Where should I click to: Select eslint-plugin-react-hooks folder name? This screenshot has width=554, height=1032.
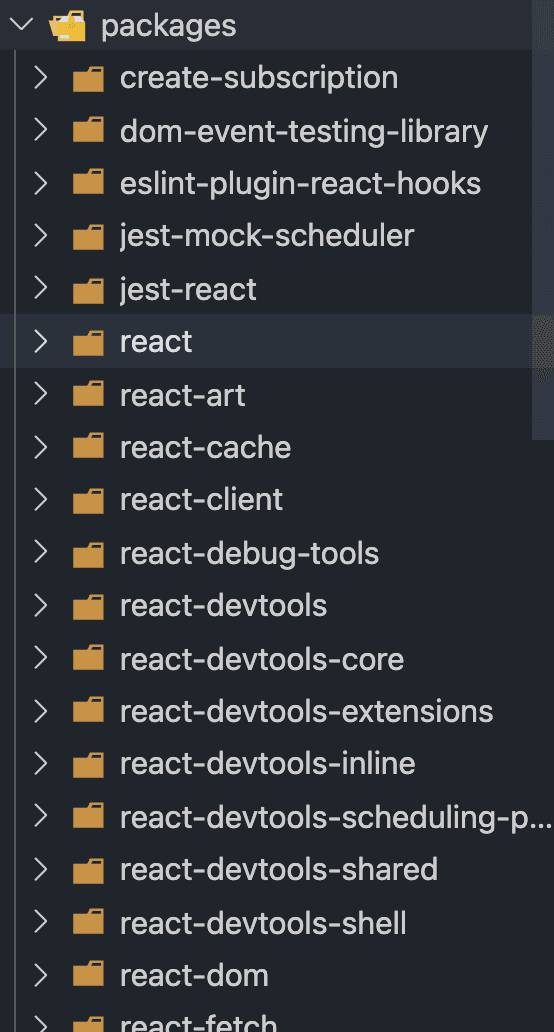click(301, 184)
